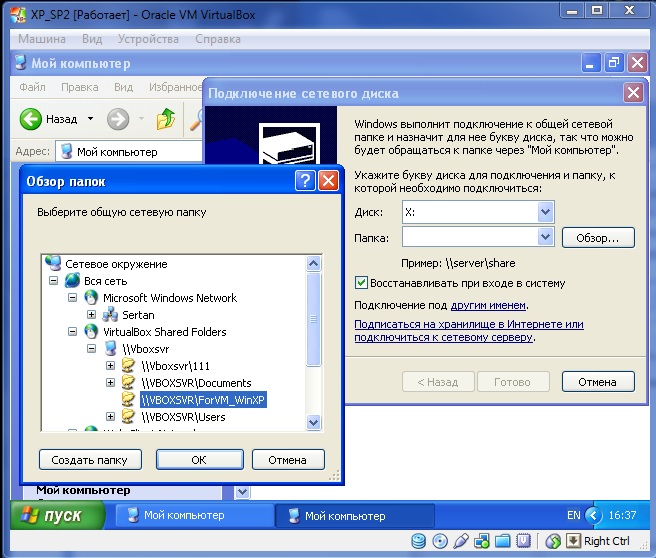Click VirtualBox network status icon
This screenshot has height=558, width=656.
coord(482,541)
